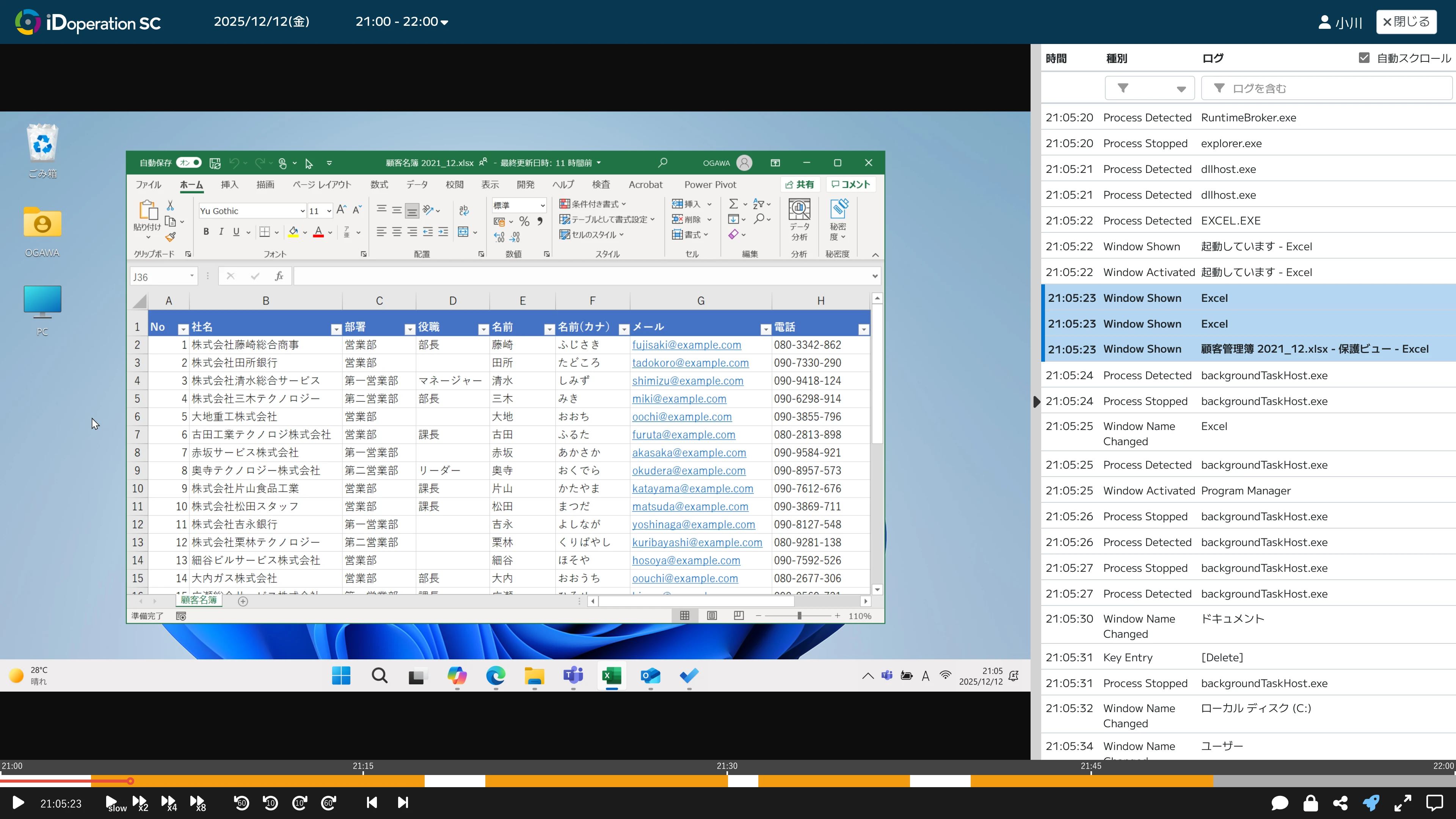Viewport: 1456px width, 819px height.
Task: Click the rewind 60 seconds icon
Action: (242, 803)
